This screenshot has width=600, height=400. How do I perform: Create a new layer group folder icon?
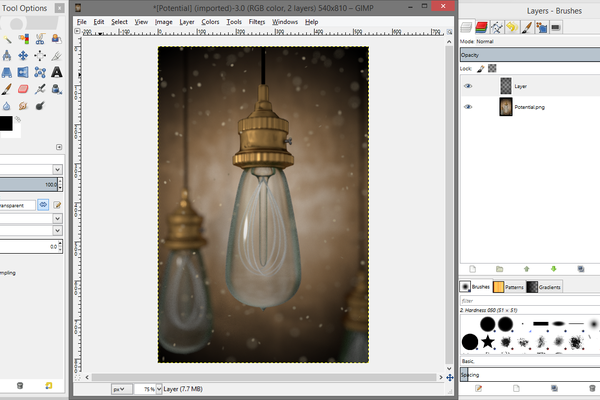[500, 269]
